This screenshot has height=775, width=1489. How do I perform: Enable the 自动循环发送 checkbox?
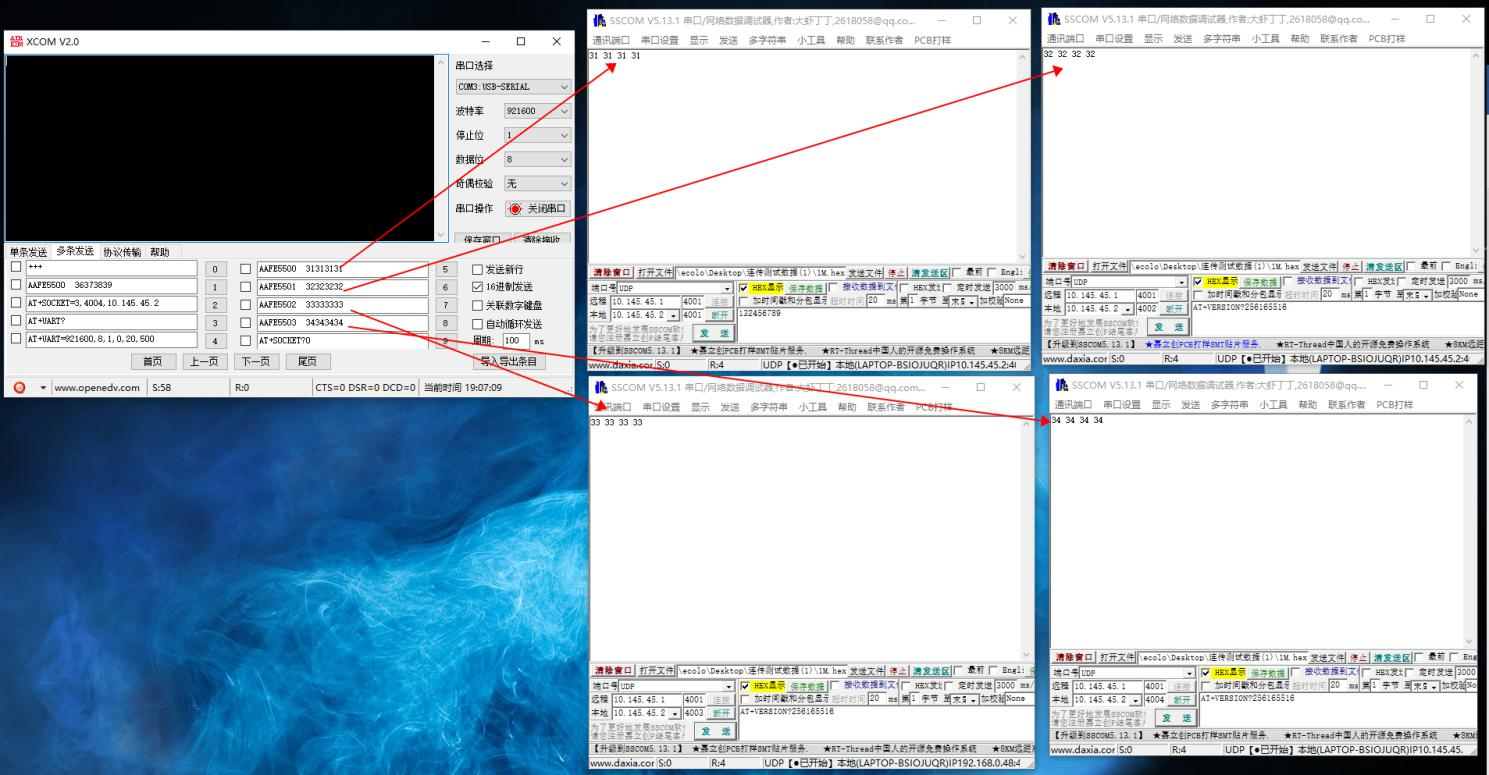477,323
